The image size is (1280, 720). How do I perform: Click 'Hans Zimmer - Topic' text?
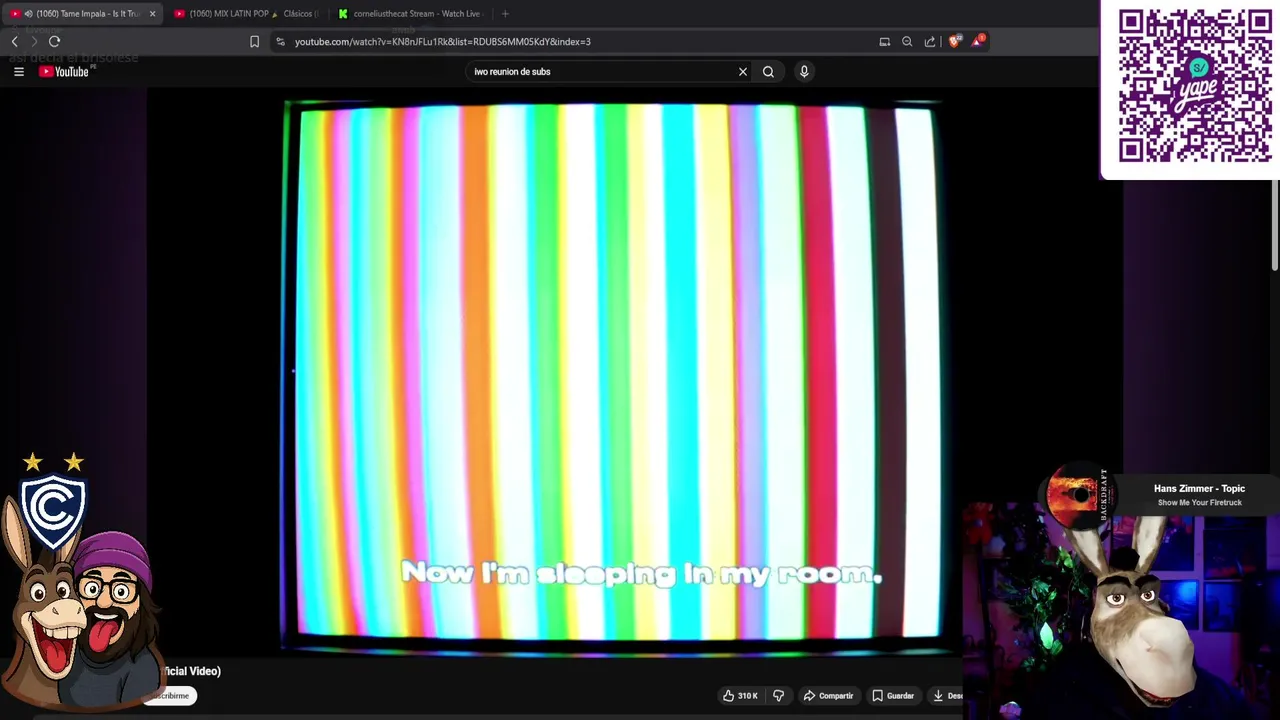tap(1199, 489)
